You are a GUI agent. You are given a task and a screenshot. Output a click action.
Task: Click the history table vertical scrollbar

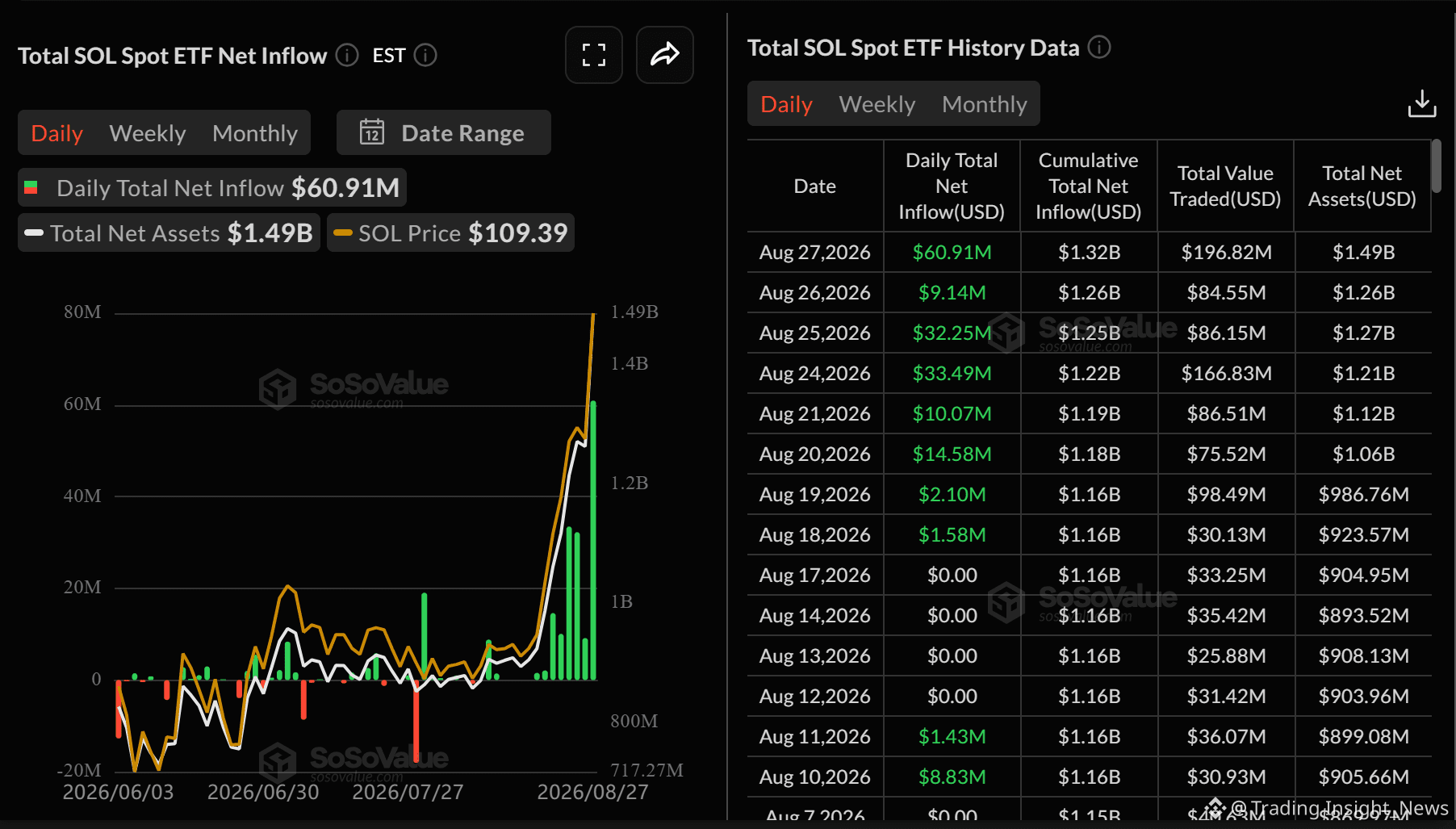pos(1437,166)
